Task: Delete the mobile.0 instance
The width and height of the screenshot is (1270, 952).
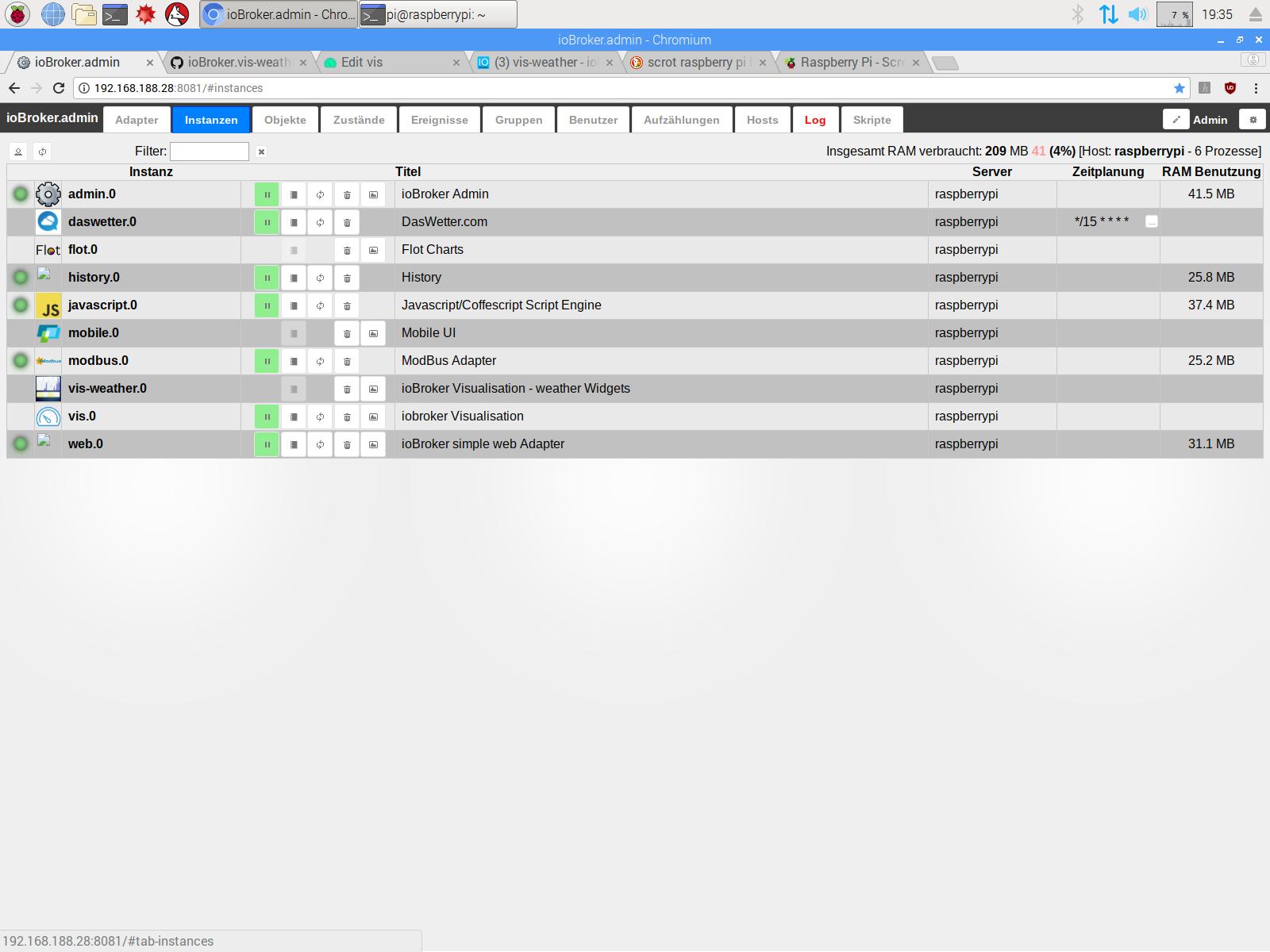Action: [x=347, y=333]
